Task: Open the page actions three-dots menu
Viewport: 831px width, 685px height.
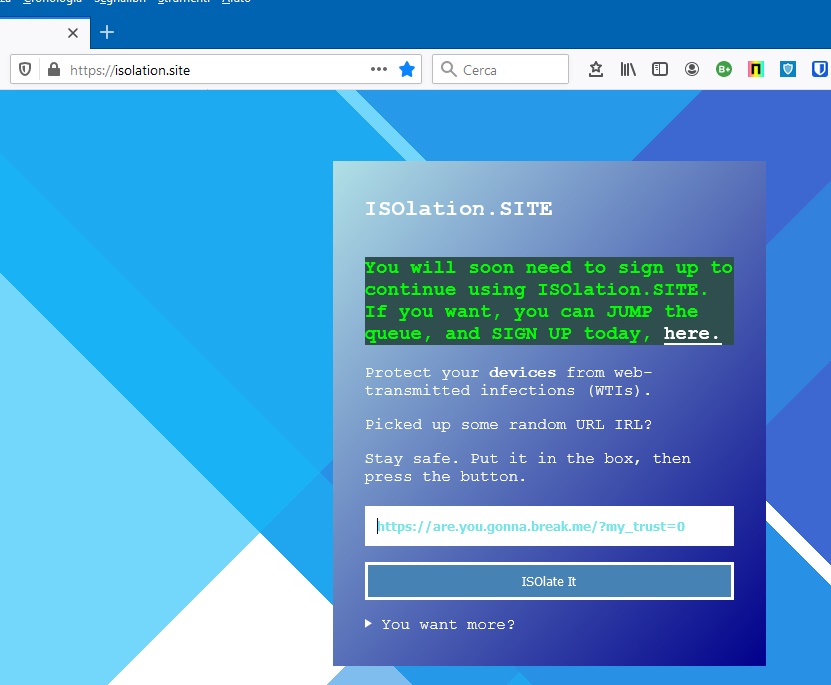Action: 379,69
